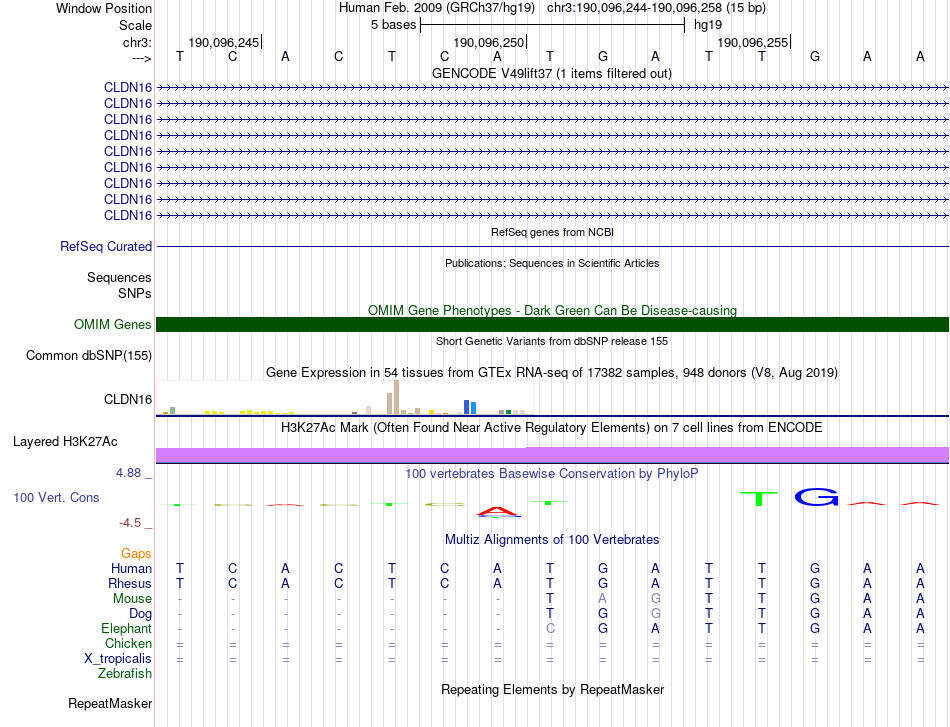
Task: Click the RepeatMasker side label
Action: click(x=110, y=703)
